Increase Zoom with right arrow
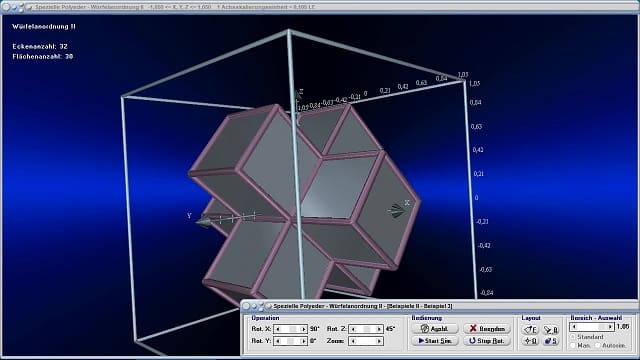Image resolution: width=640 pixels, height=360 pixels. 379,341
